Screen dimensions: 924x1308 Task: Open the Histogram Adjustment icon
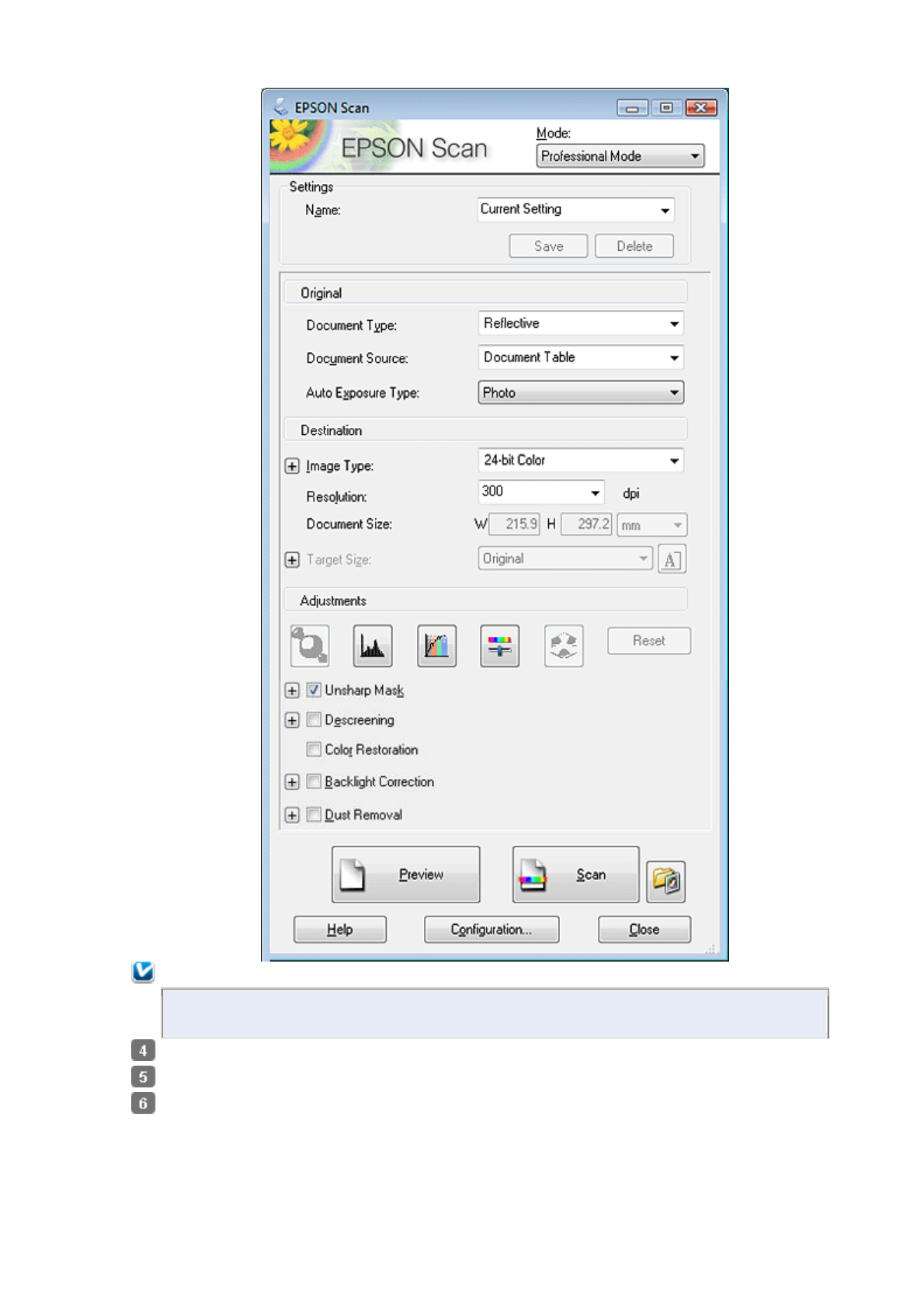373,645
